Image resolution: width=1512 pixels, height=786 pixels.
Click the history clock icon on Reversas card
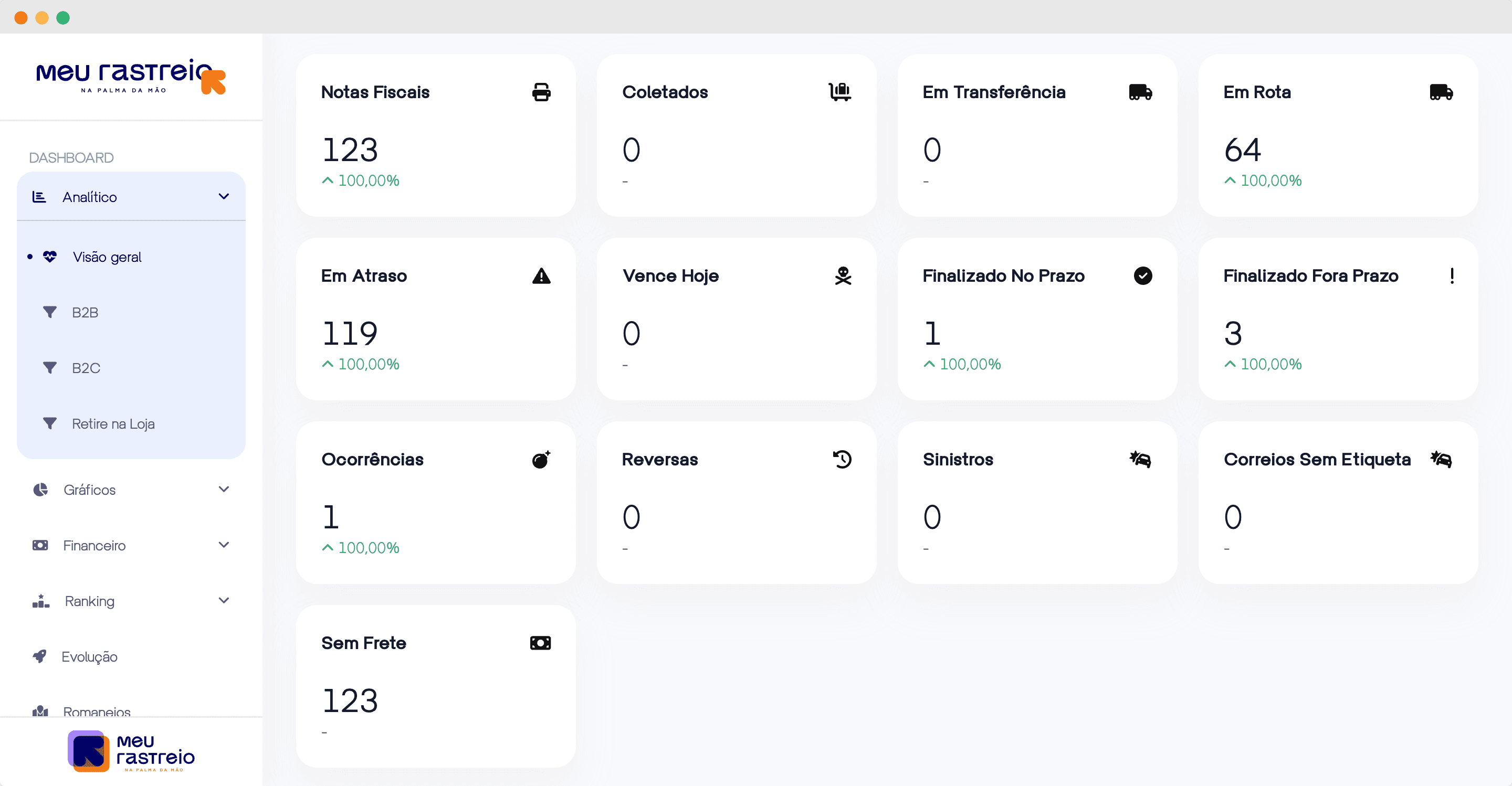pyautogui.click(x=842, y=459)
